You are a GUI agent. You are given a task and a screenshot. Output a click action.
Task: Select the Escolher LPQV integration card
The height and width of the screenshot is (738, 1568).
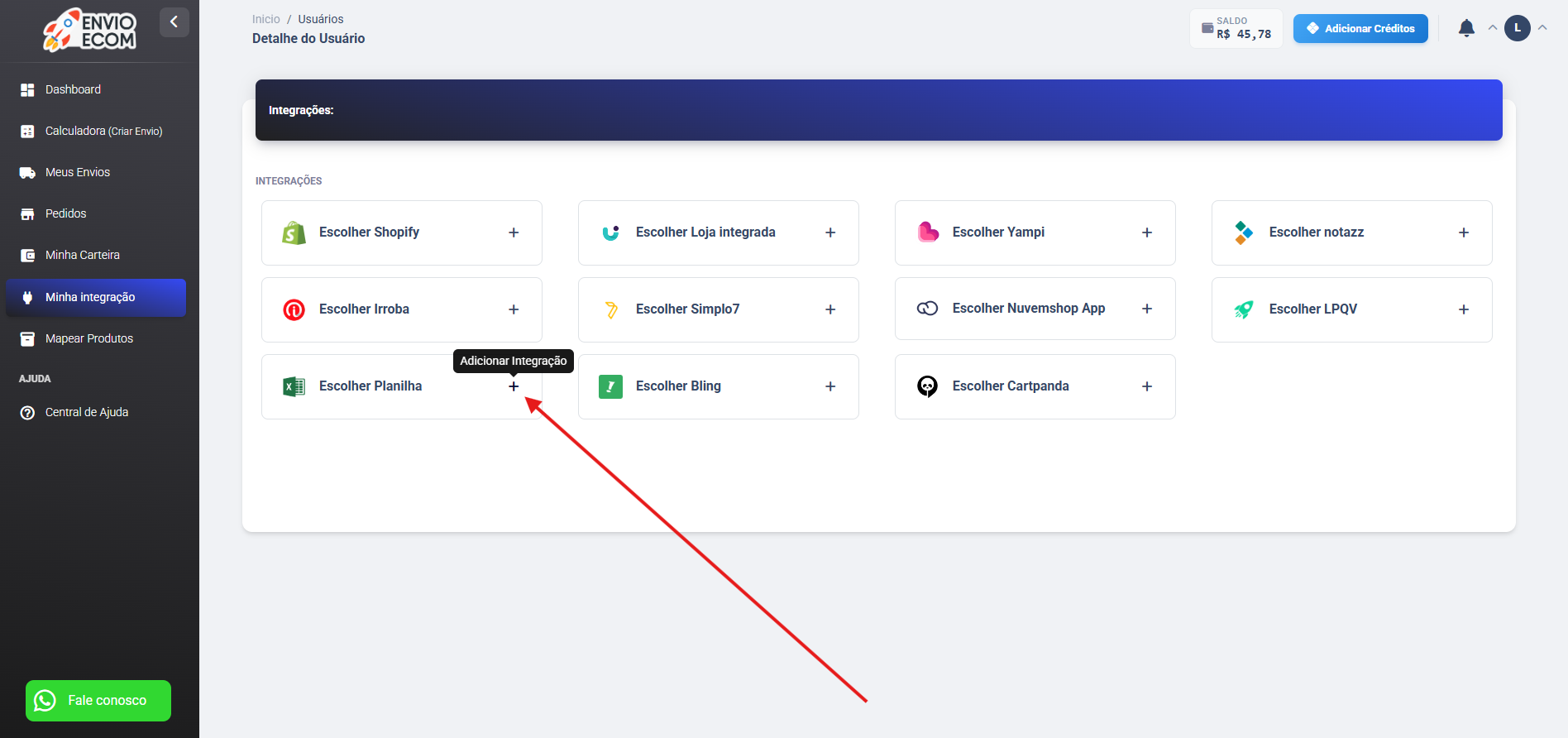1351,309
